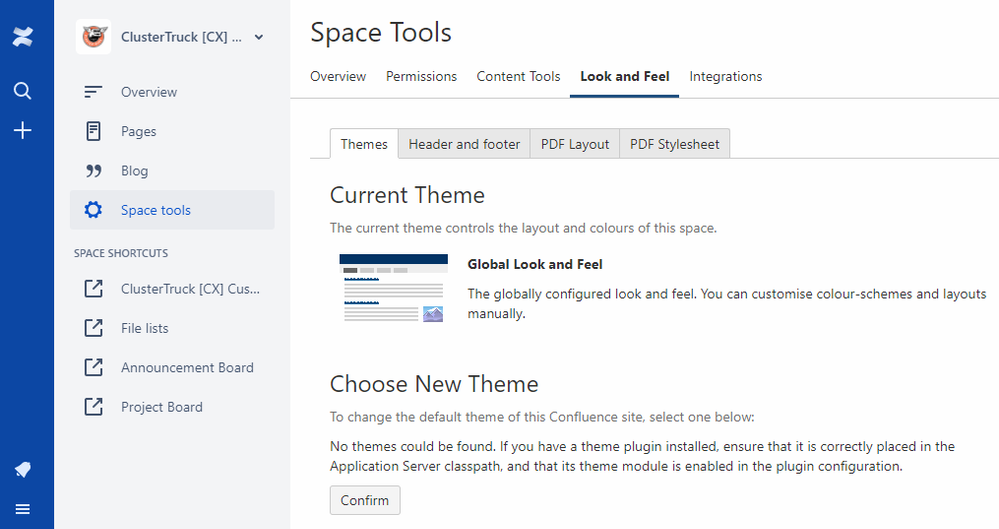999x529 pixels.
Task: Open the search icon in sidebar
Action: [23, 91]
